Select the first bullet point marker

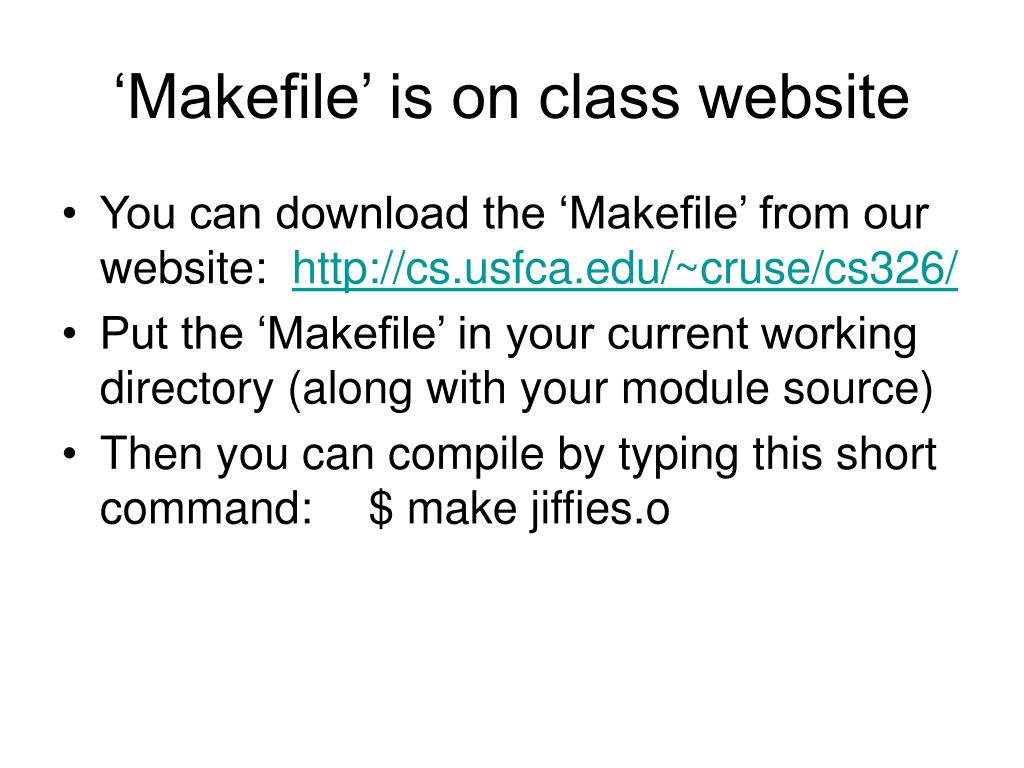point(71,214)
